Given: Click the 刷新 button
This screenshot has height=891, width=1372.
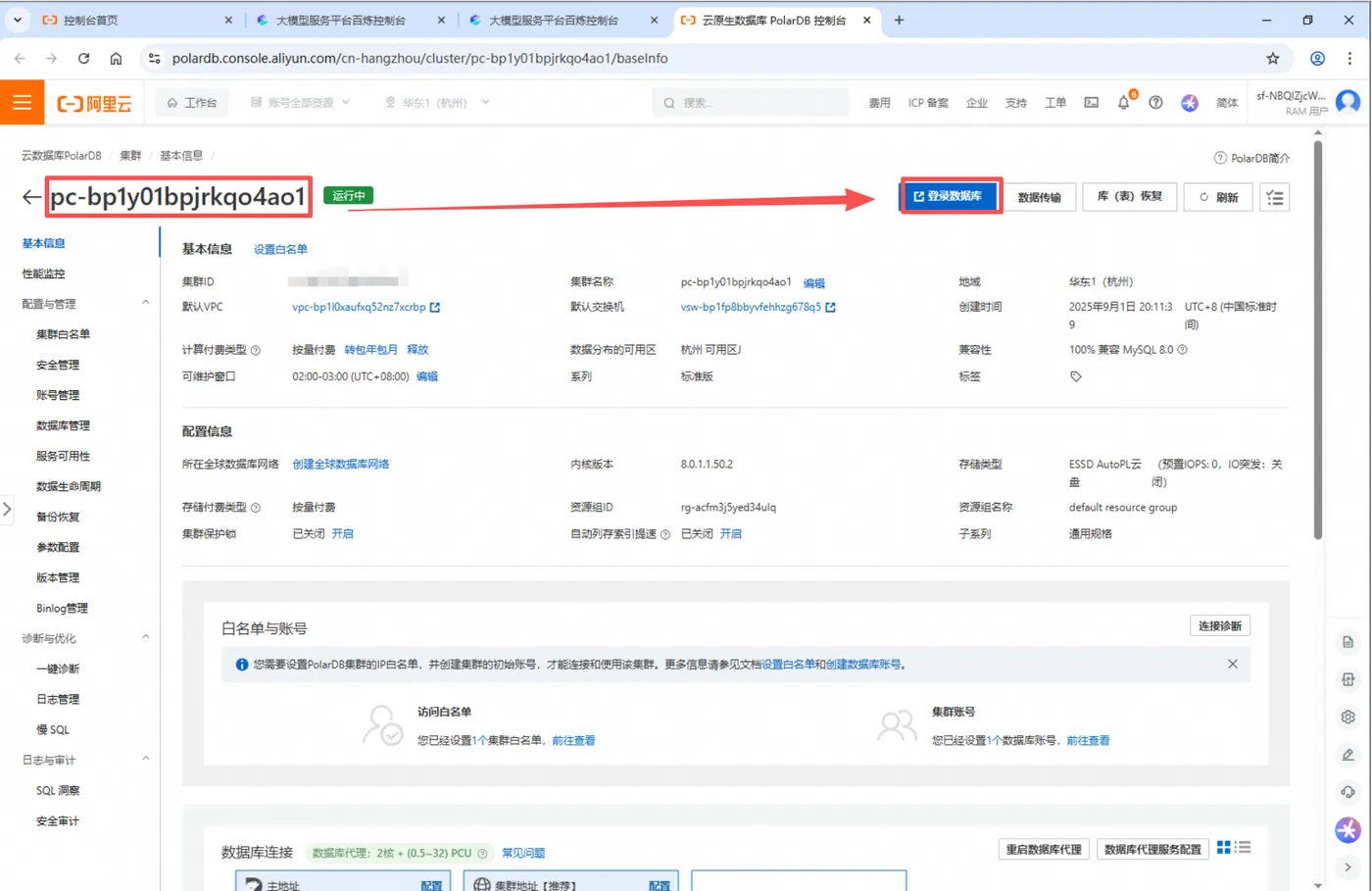Looking at the screenshot, I should click(x=1218, y=197).
